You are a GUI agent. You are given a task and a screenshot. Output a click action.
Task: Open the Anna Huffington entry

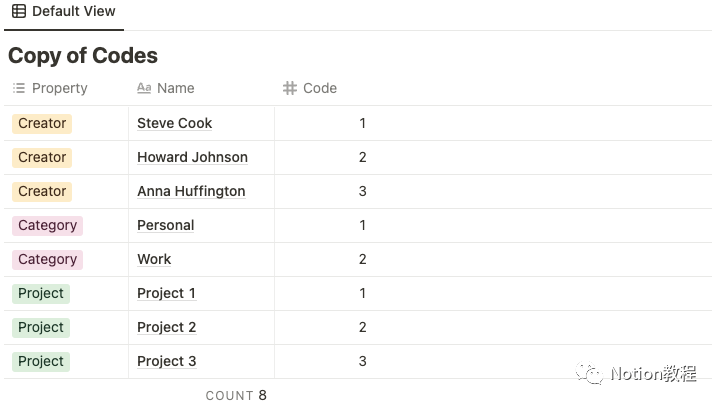click(191, 191)
